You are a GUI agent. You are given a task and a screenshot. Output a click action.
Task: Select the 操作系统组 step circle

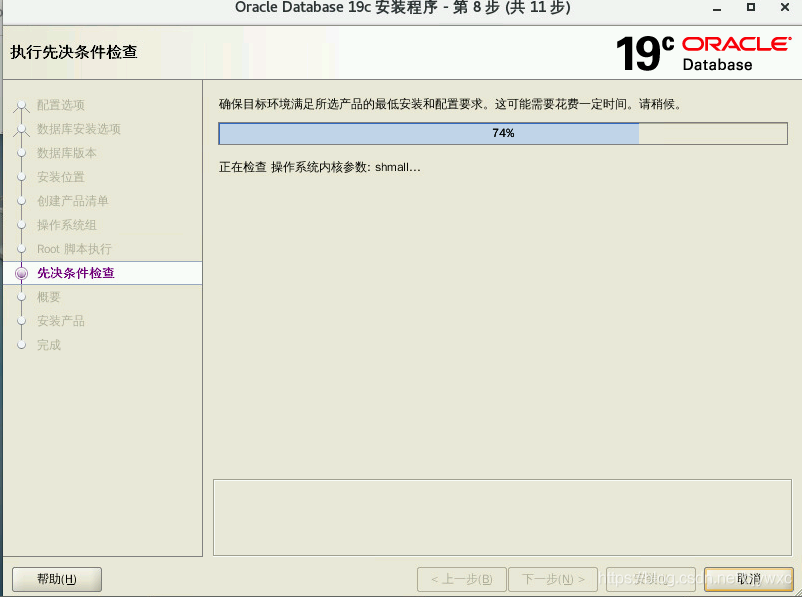tap(20, 224)
